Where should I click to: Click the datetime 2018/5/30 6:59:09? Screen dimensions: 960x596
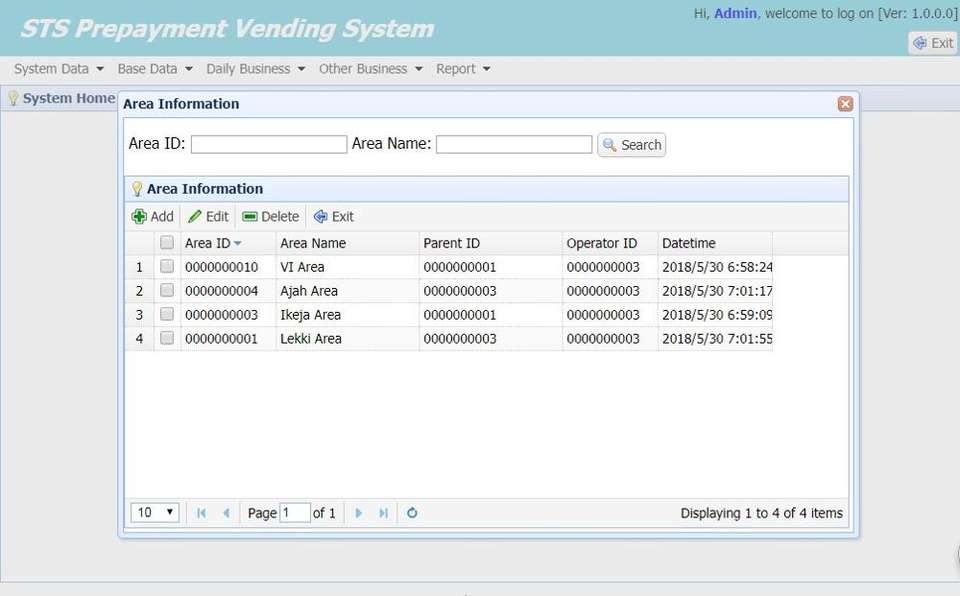point(717,315)
